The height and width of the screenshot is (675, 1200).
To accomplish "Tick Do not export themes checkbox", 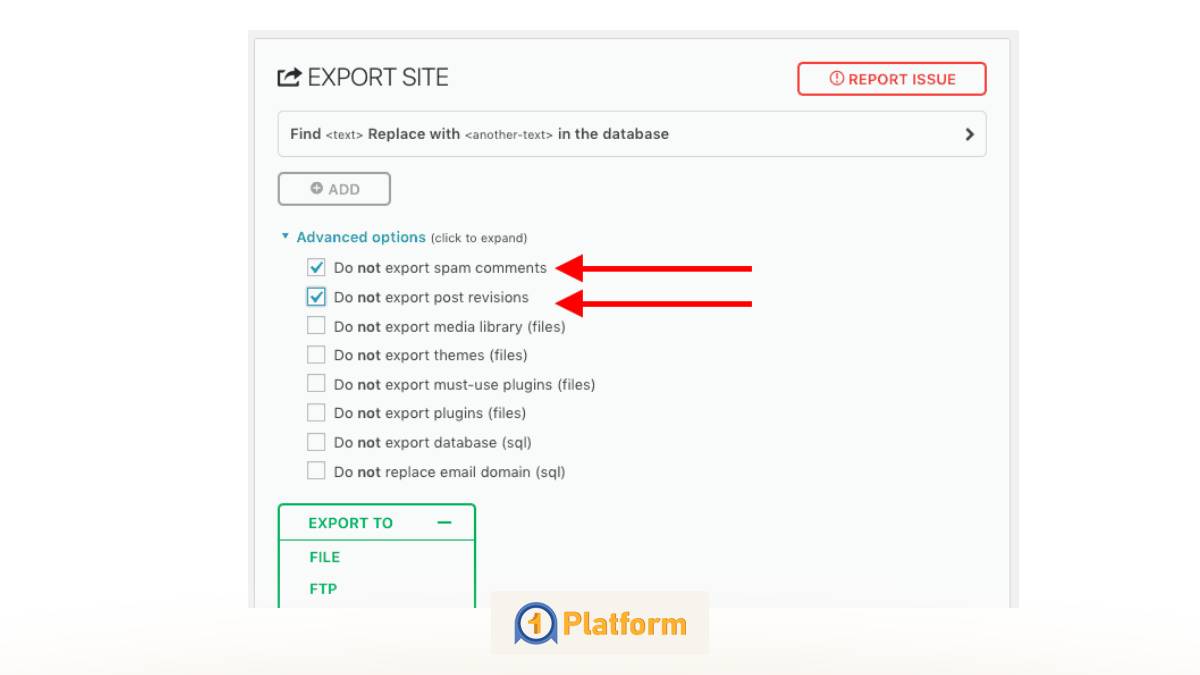I will (x=316, y=355).
